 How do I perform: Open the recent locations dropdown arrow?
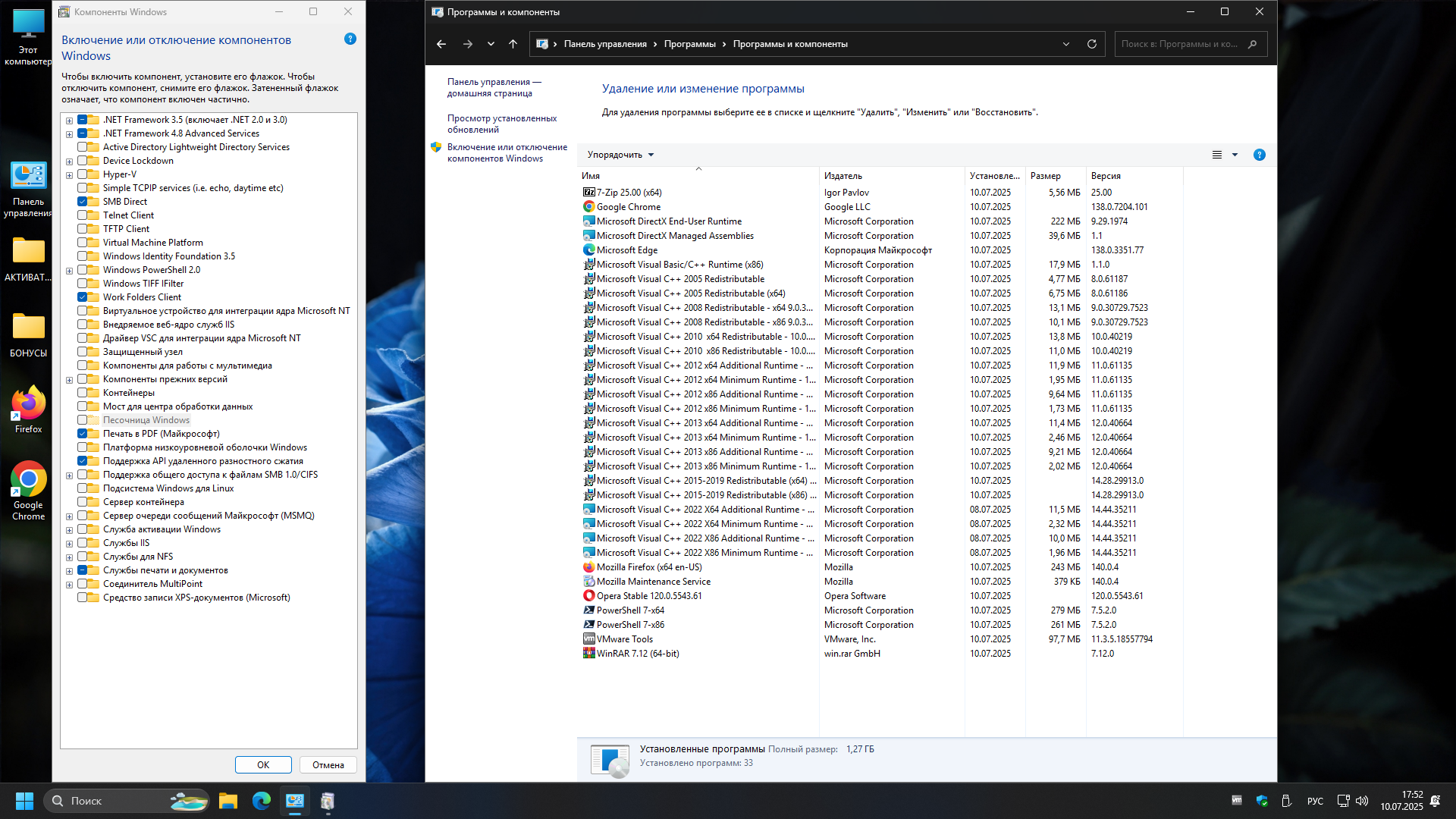click(x=491, y=44)
